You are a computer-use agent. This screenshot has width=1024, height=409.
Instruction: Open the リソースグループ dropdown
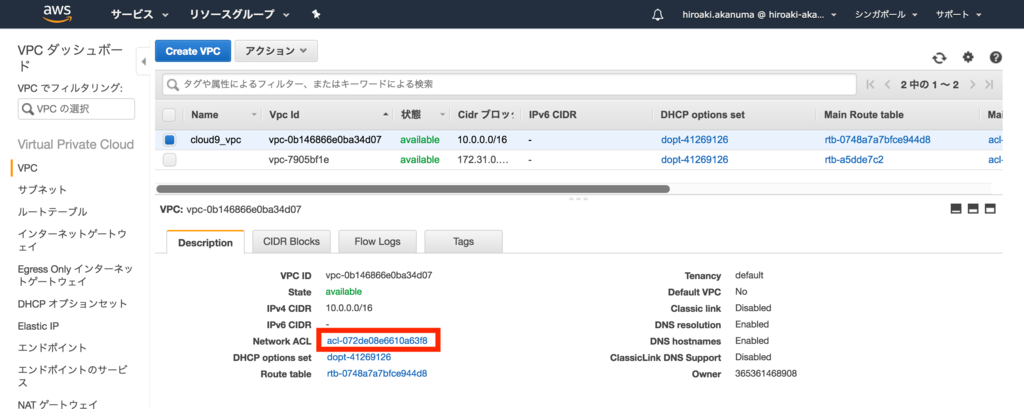coord(241,14)
